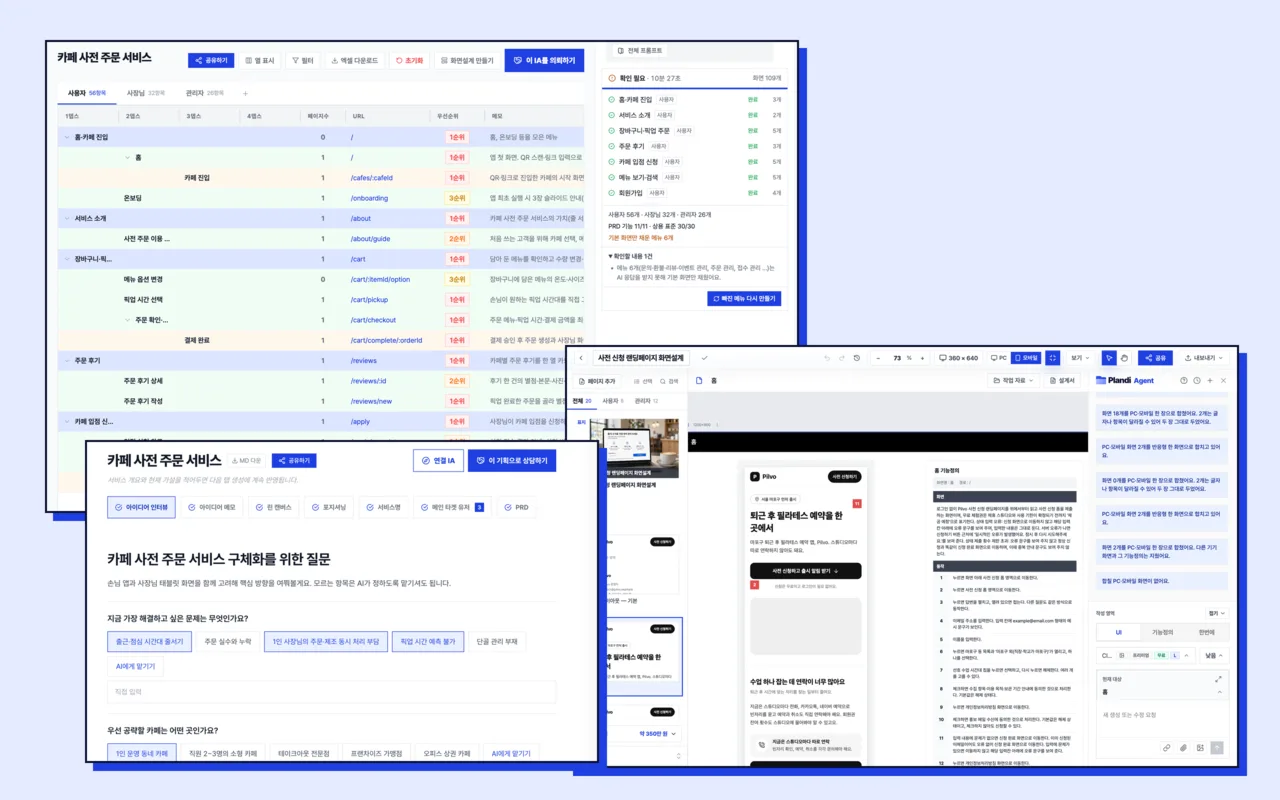Open the 기능정의 tab in agent panel
The width and height of the screenshot is (1280, 800).
click(1162, 633)
